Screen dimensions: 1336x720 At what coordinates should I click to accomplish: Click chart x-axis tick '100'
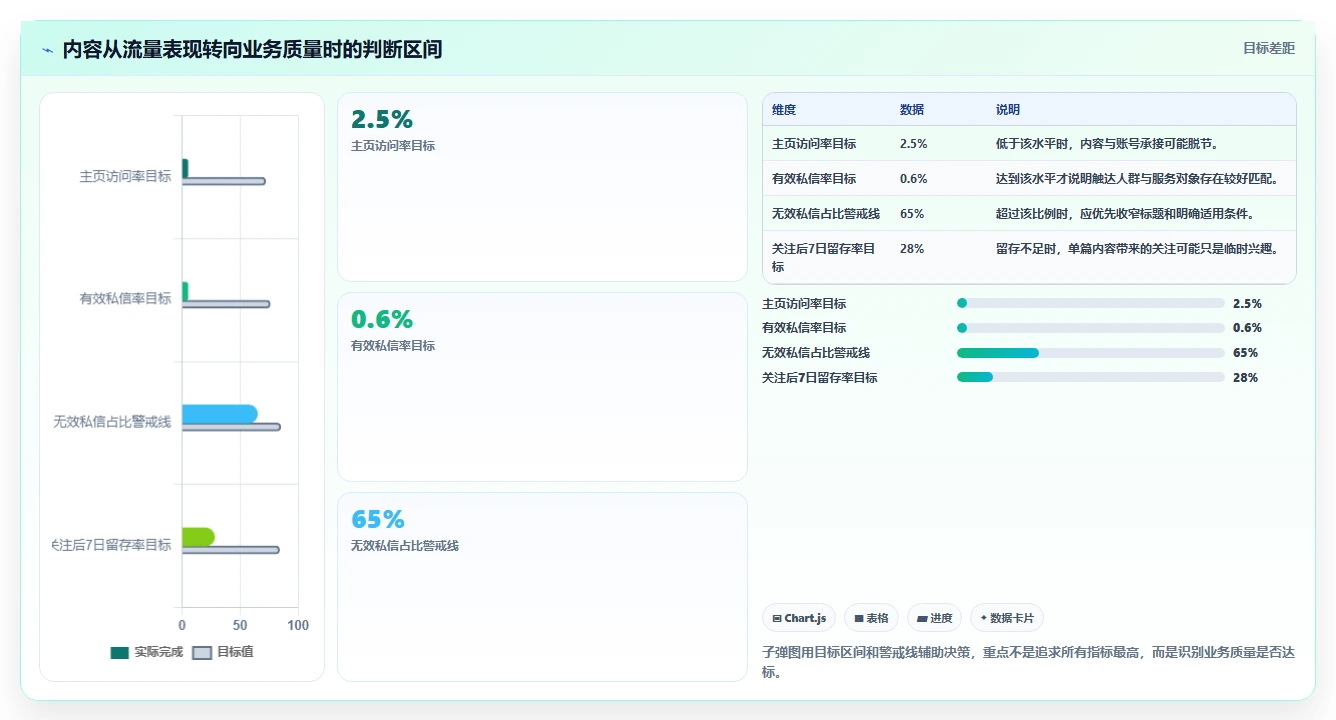coord(298,625)
